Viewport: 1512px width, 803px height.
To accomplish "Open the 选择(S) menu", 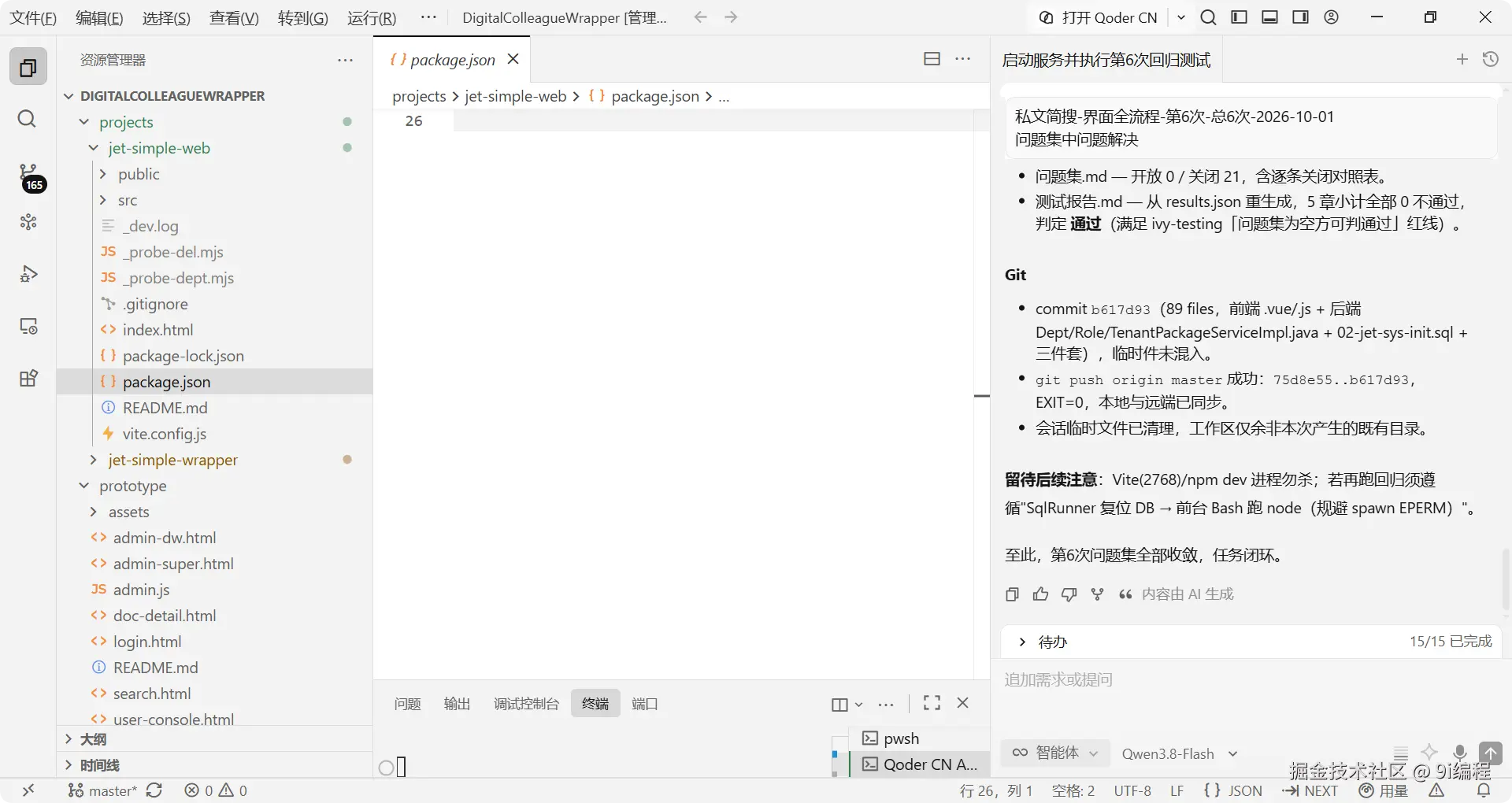I will [x=166, y=17].
